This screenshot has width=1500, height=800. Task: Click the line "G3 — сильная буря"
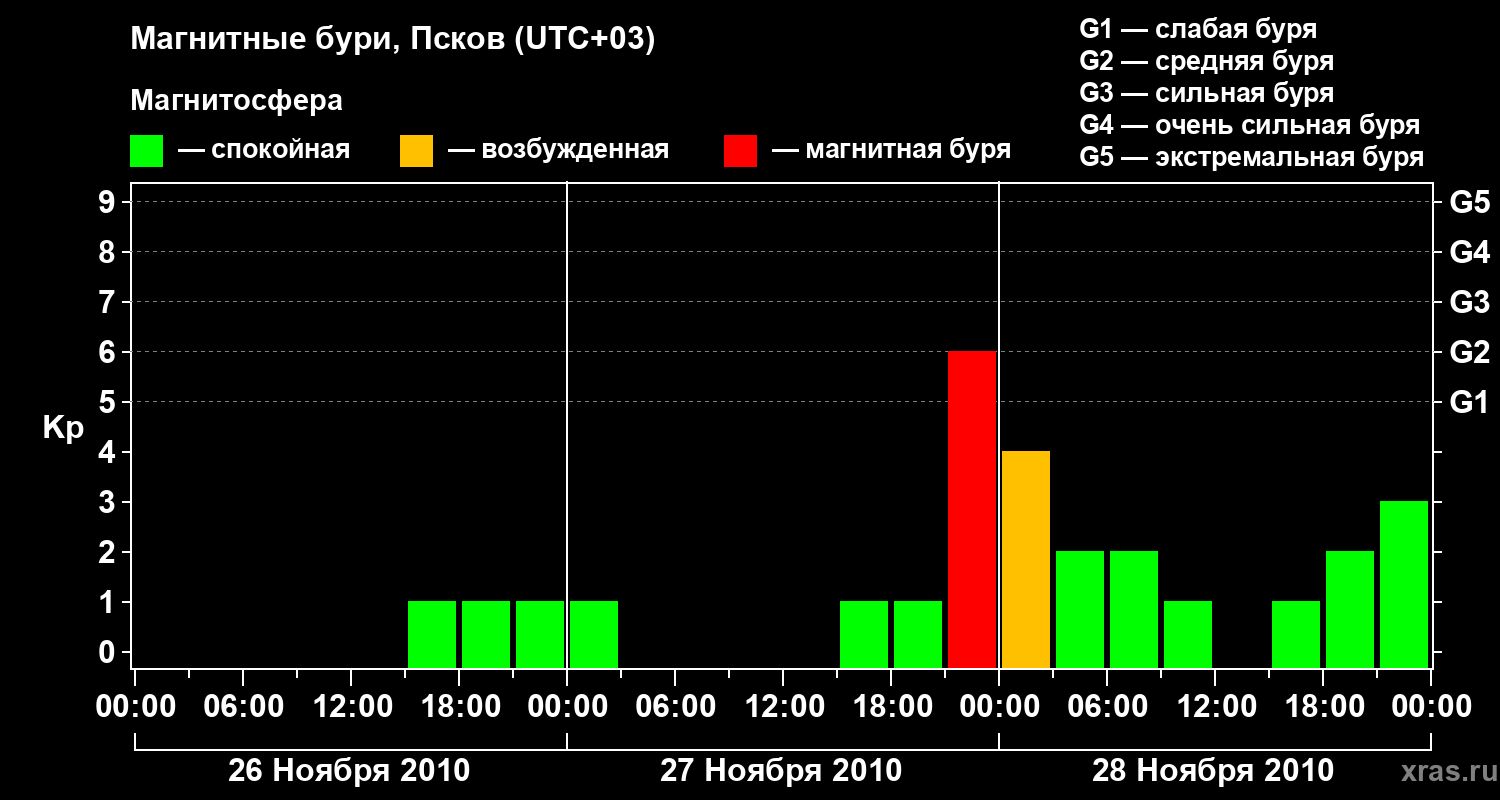(1206, 93)
